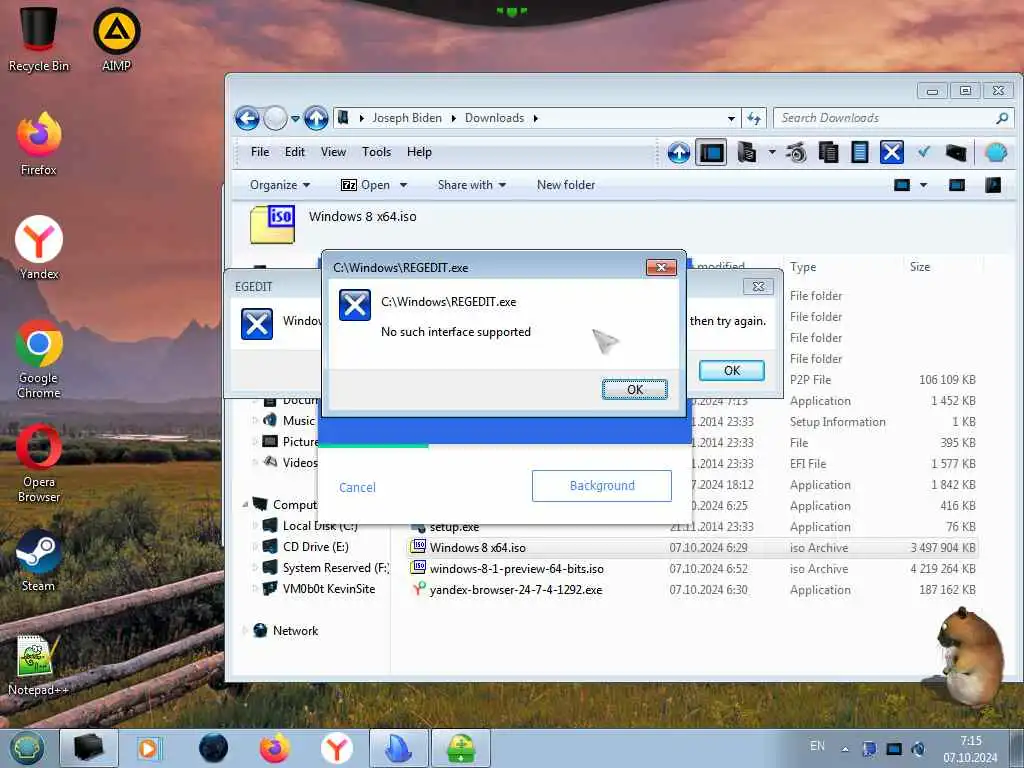The height and width of the screenshot is (768, 1024).
Task: Toggle the highlighted pane layout toolbar icon
Action: (x=711, y=153)
